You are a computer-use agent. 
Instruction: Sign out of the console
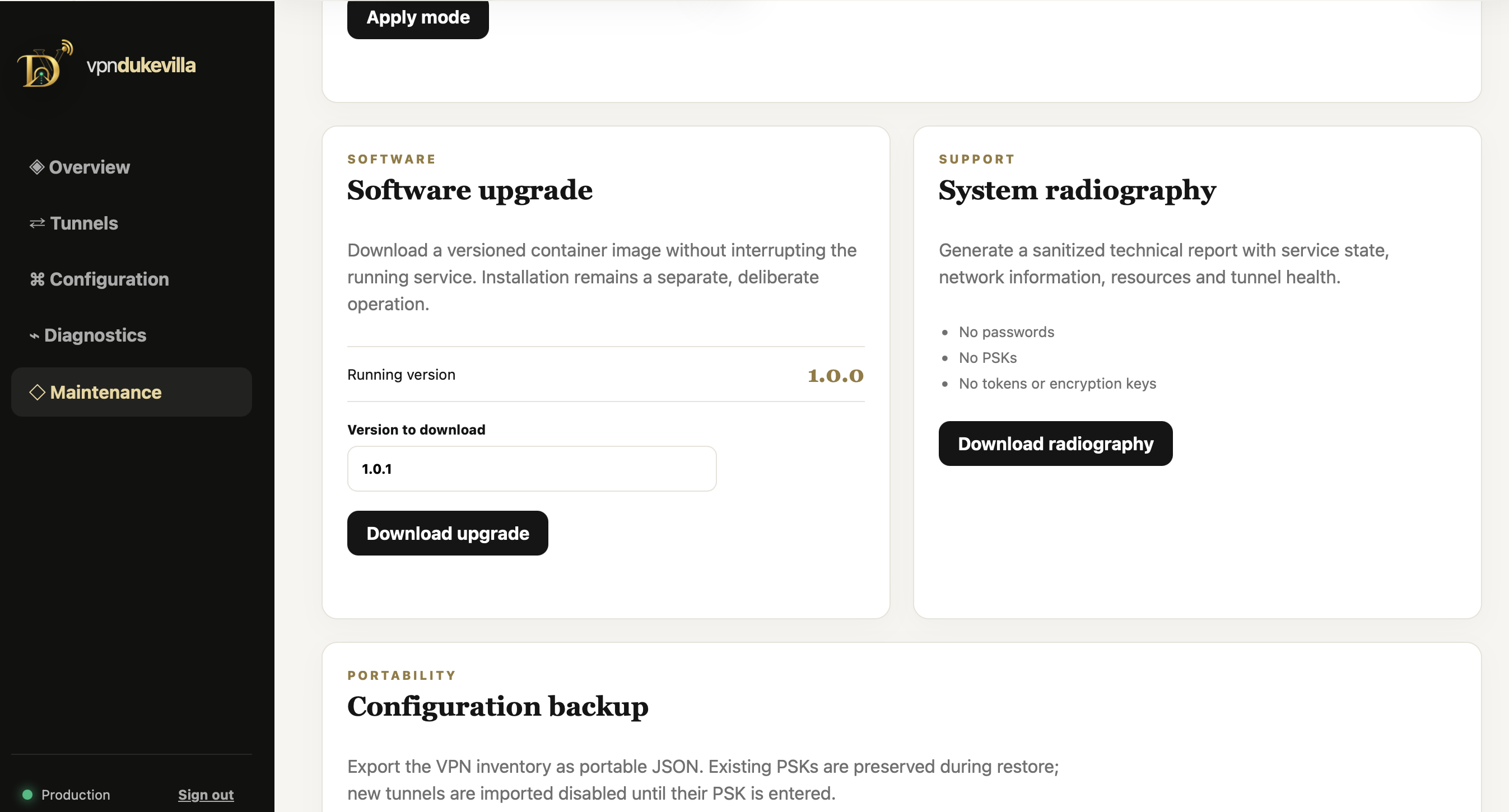coord(206,795)
